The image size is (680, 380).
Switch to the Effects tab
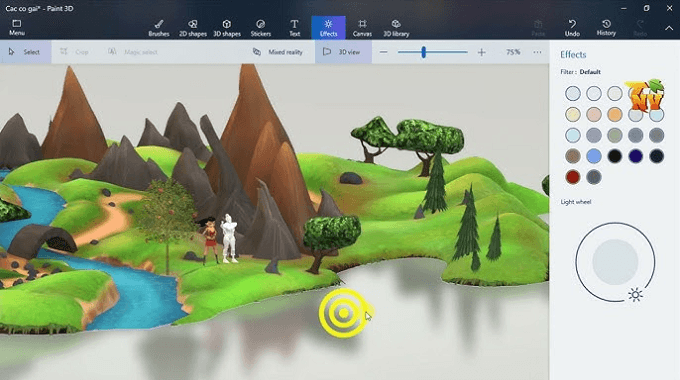coord(328,28)
